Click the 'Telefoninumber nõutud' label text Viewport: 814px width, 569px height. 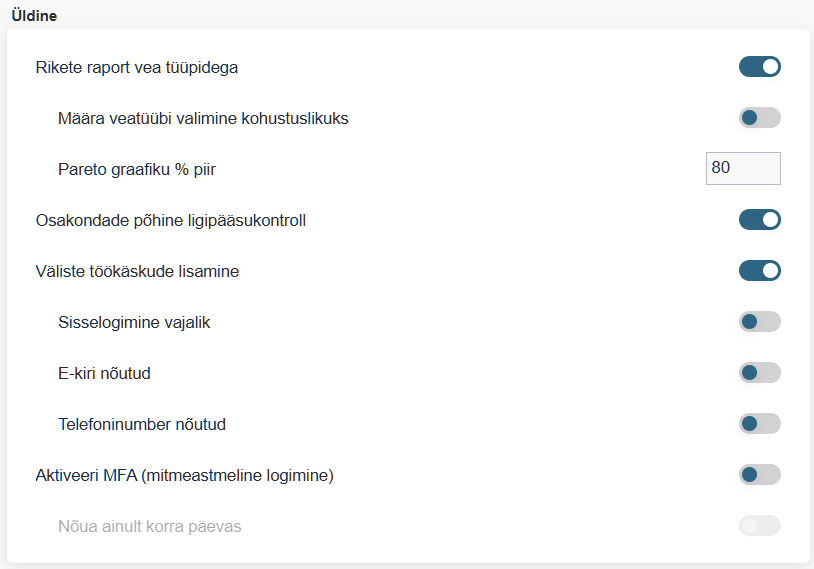tap(142, 424)
